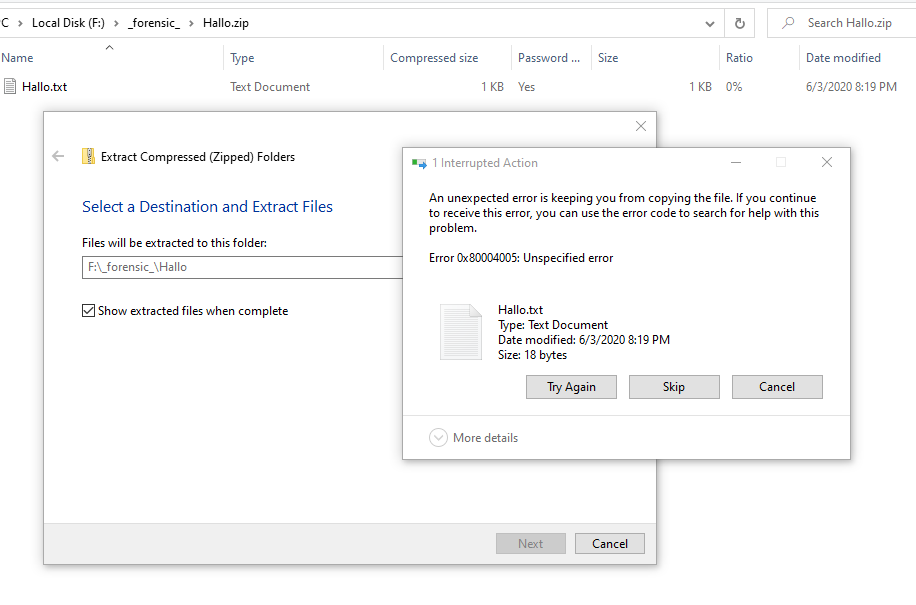Click the Interrupted Action transfer icon

(x=419, y=163)
